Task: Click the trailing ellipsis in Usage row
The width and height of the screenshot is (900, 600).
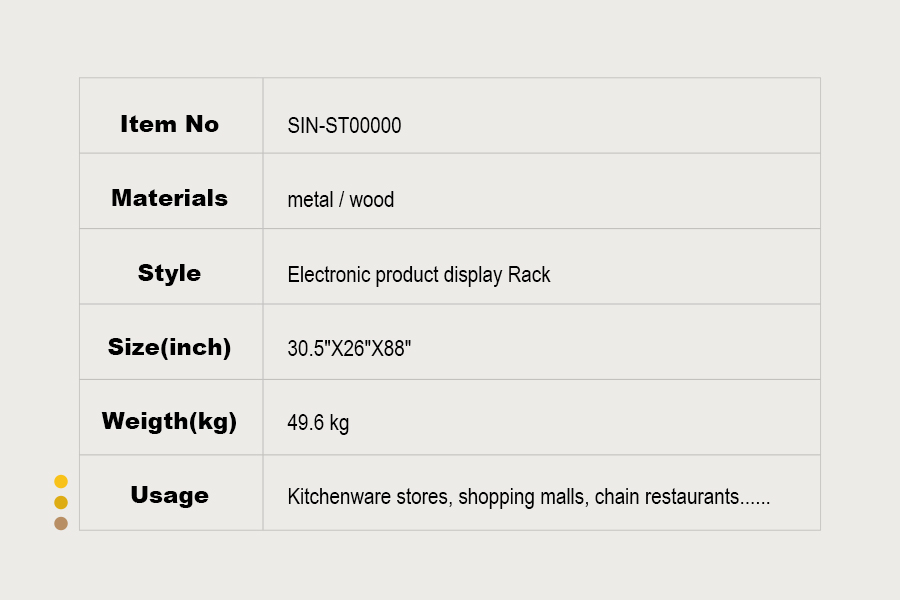Action: pos(756,499)
